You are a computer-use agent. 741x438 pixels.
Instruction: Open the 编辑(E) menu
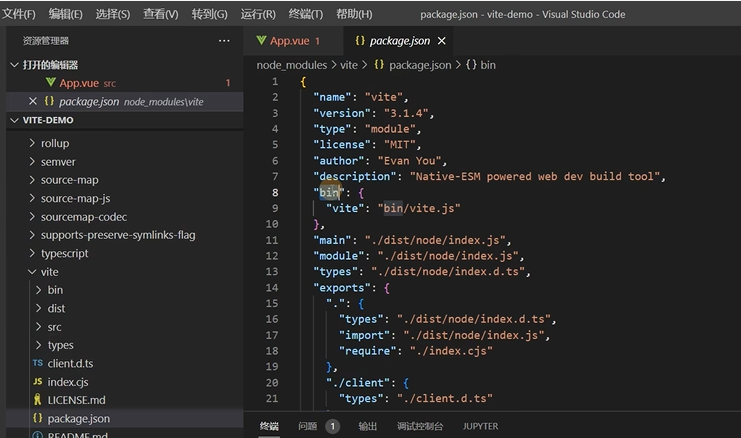coord(66,14)
